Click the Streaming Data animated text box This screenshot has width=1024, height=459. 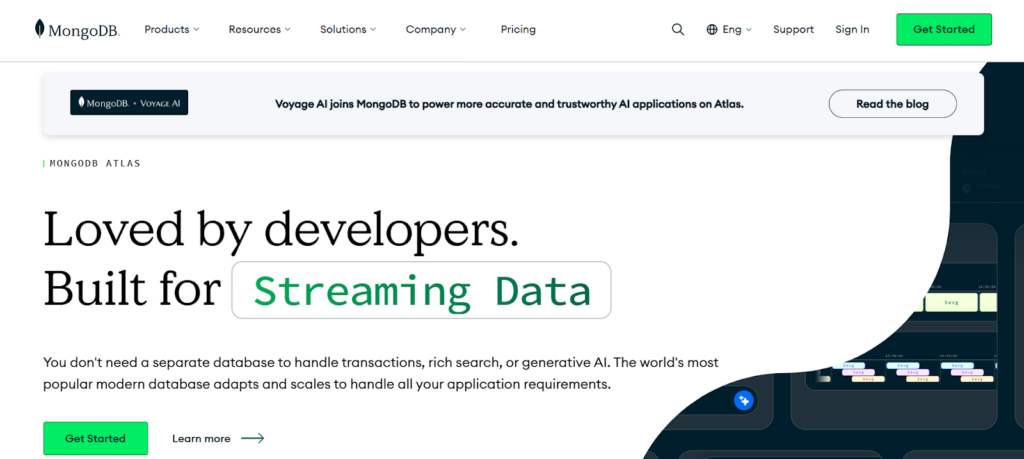click(x=421, y=290)
